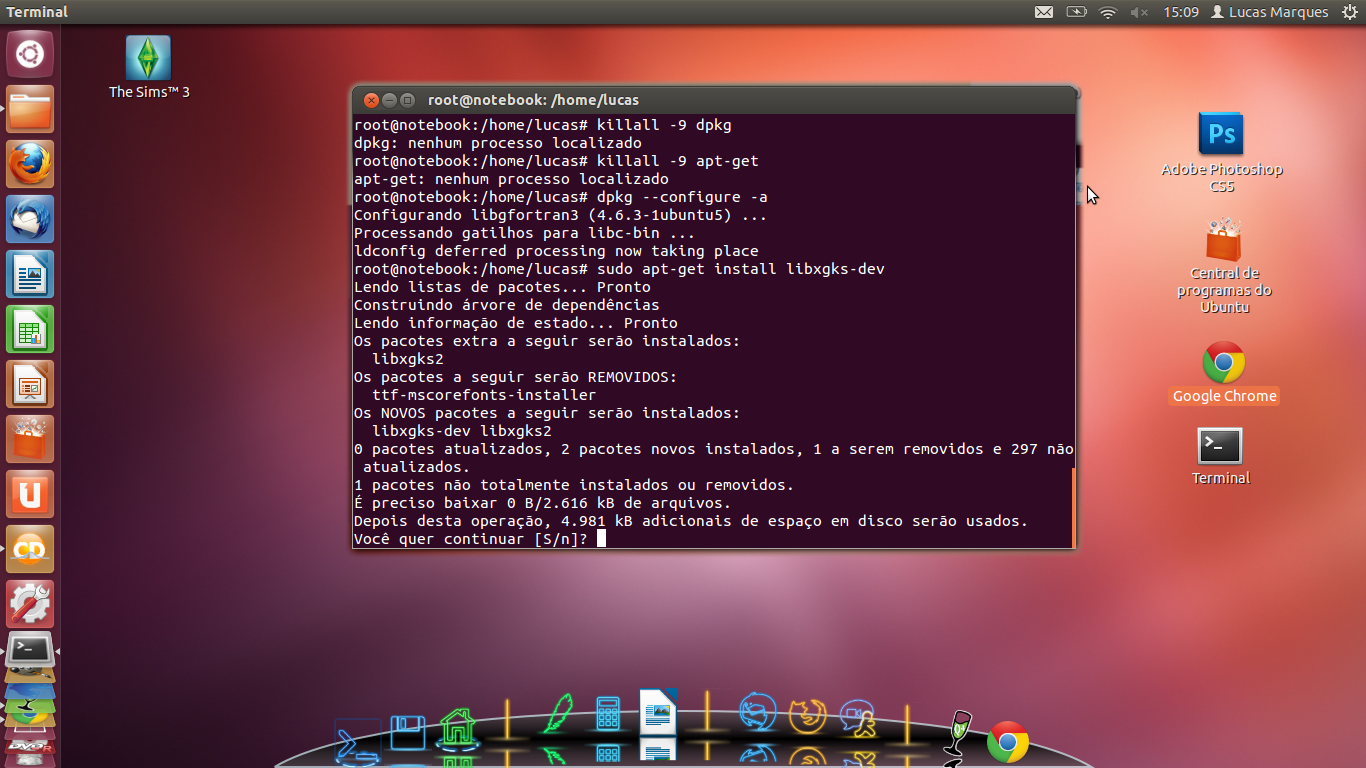Open the messaging envelope indicator menu
This screenshot has width=1366, height=768.
click(1044, 12)
